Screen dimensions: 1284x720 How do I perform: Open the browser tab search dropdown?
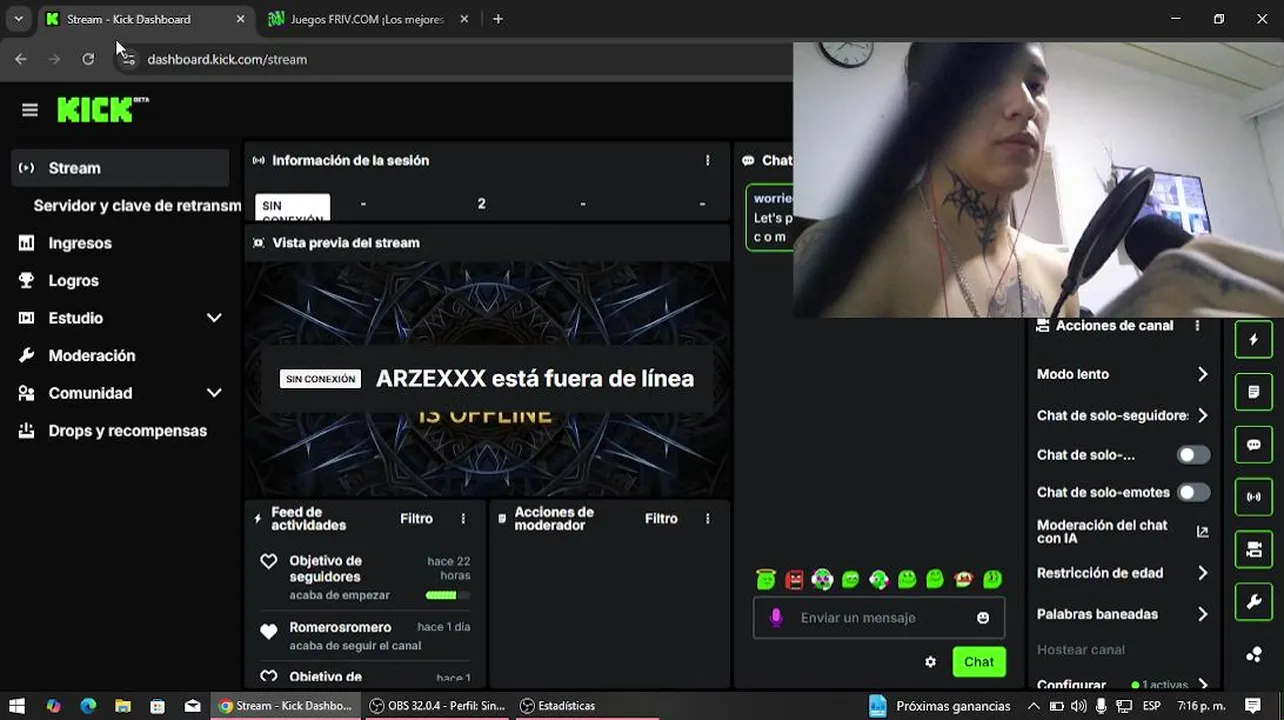click(x=18, y=19)
